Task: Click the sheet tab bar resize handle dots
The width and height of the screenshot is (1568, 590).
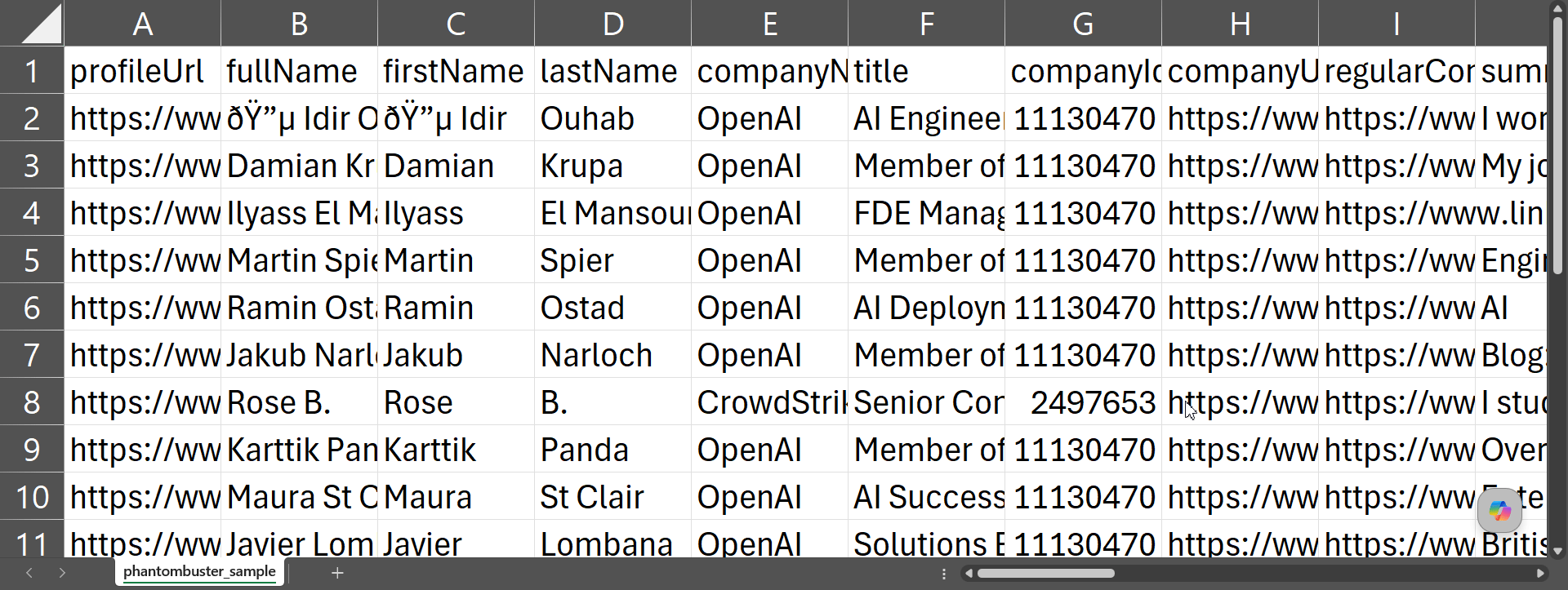Action: pos(944,574)
